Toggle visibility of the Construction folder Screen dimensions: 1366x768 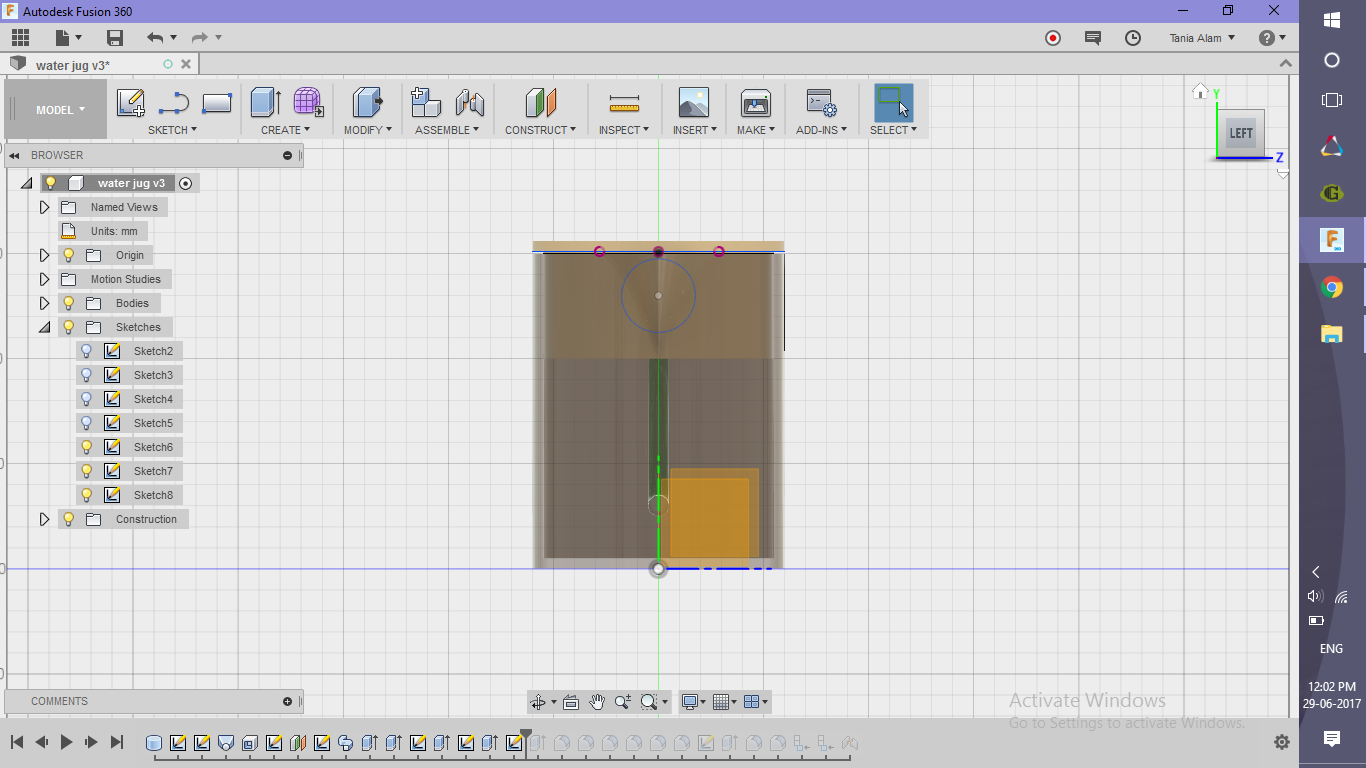click(x=69, y=519)
